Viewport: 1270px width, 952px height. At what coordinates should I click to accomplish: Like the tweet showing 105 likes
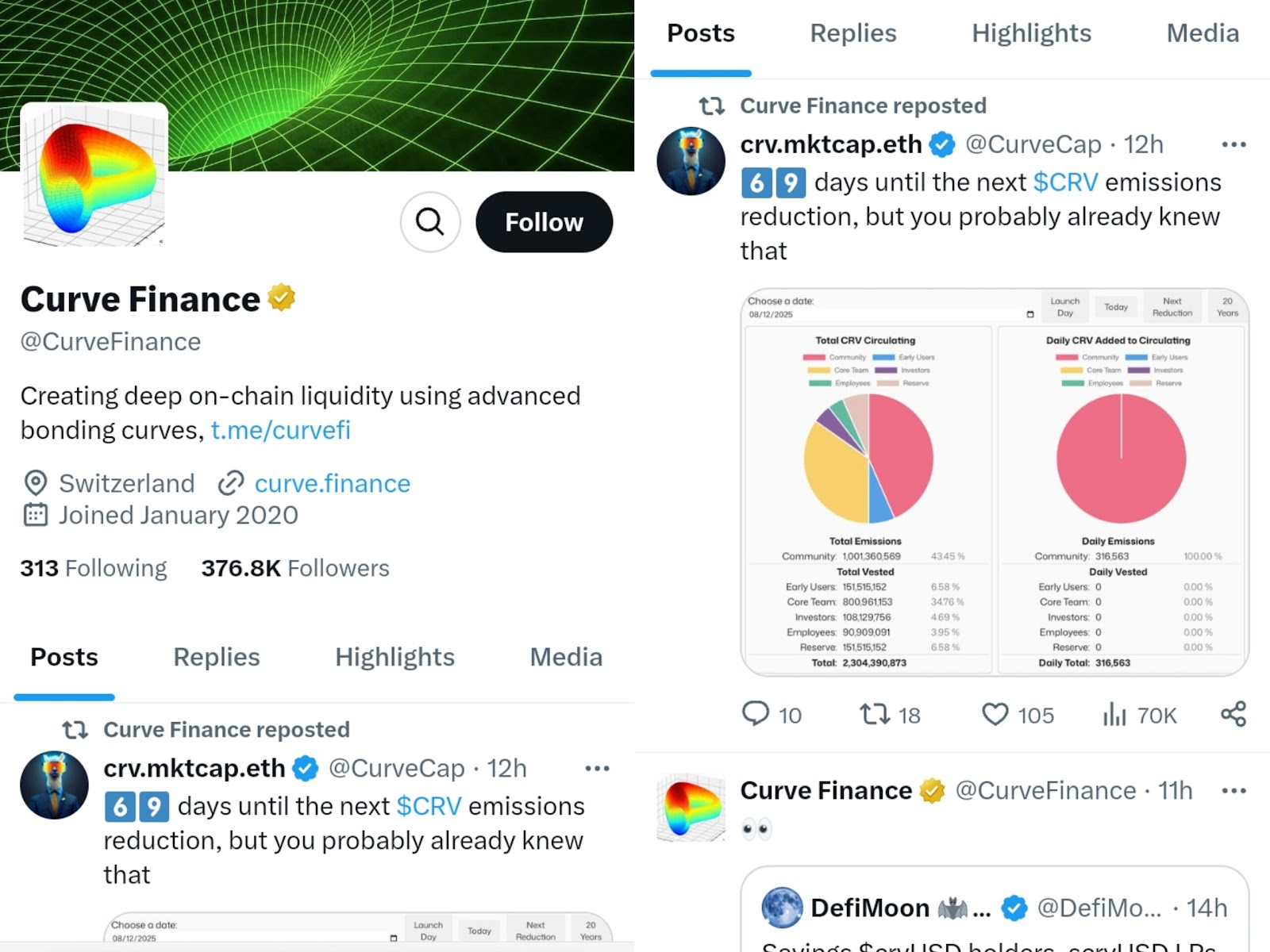995,714
